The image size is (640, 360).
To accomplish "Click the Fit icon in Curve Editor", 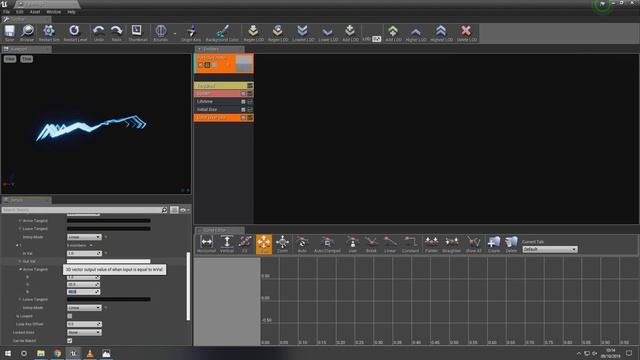I will click(245, 244).
